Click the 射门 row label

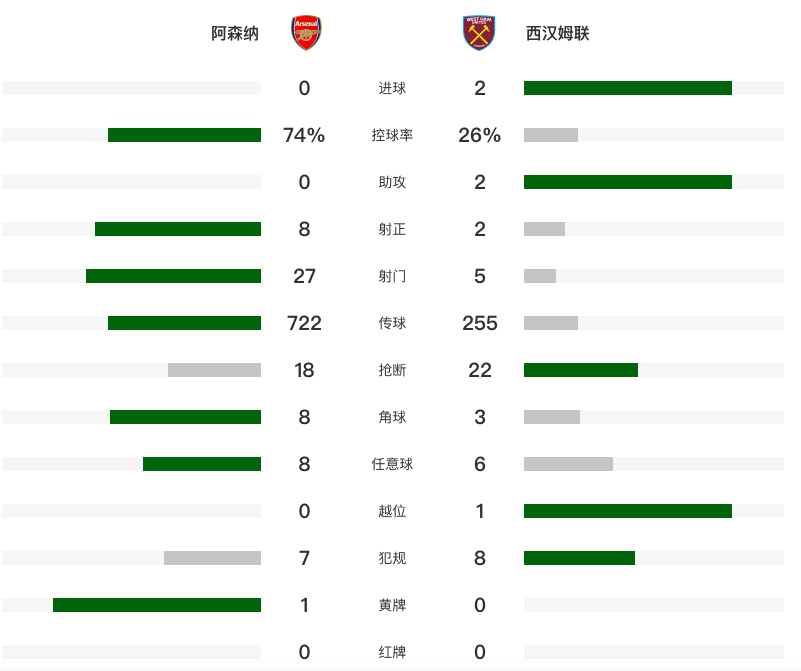(392, 276)
